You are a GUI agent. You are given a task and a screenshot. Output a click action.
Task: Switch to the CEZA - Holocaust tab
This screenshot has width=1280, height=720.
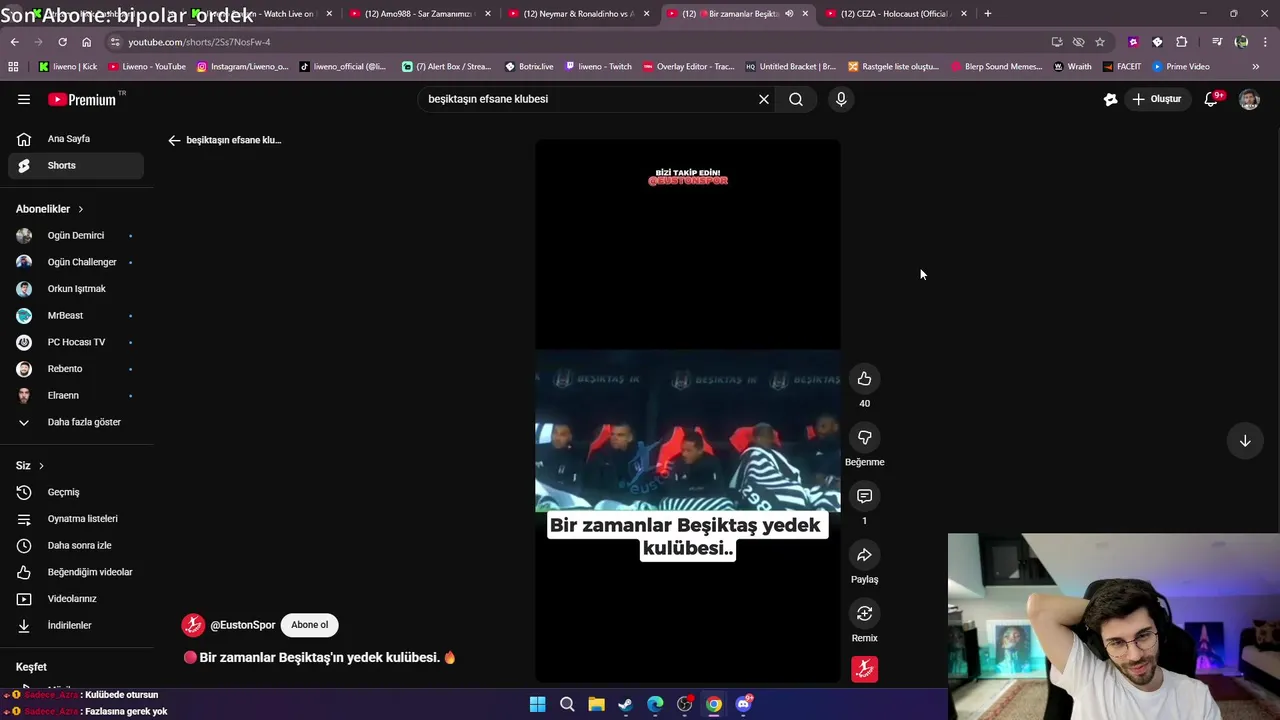pyautogui.click(x=895, y=14)
